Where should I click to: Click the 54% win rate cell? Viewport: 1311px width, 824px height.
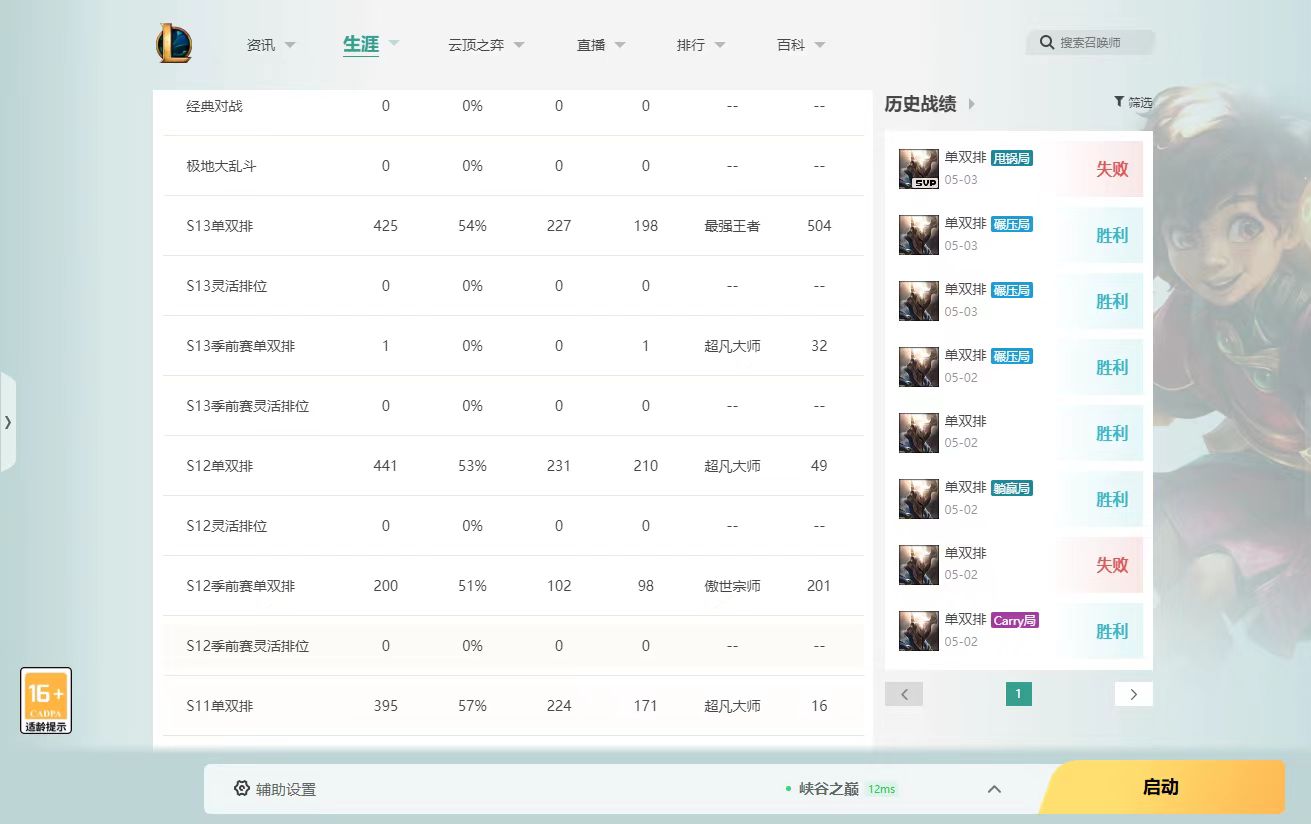click(472, 226)
